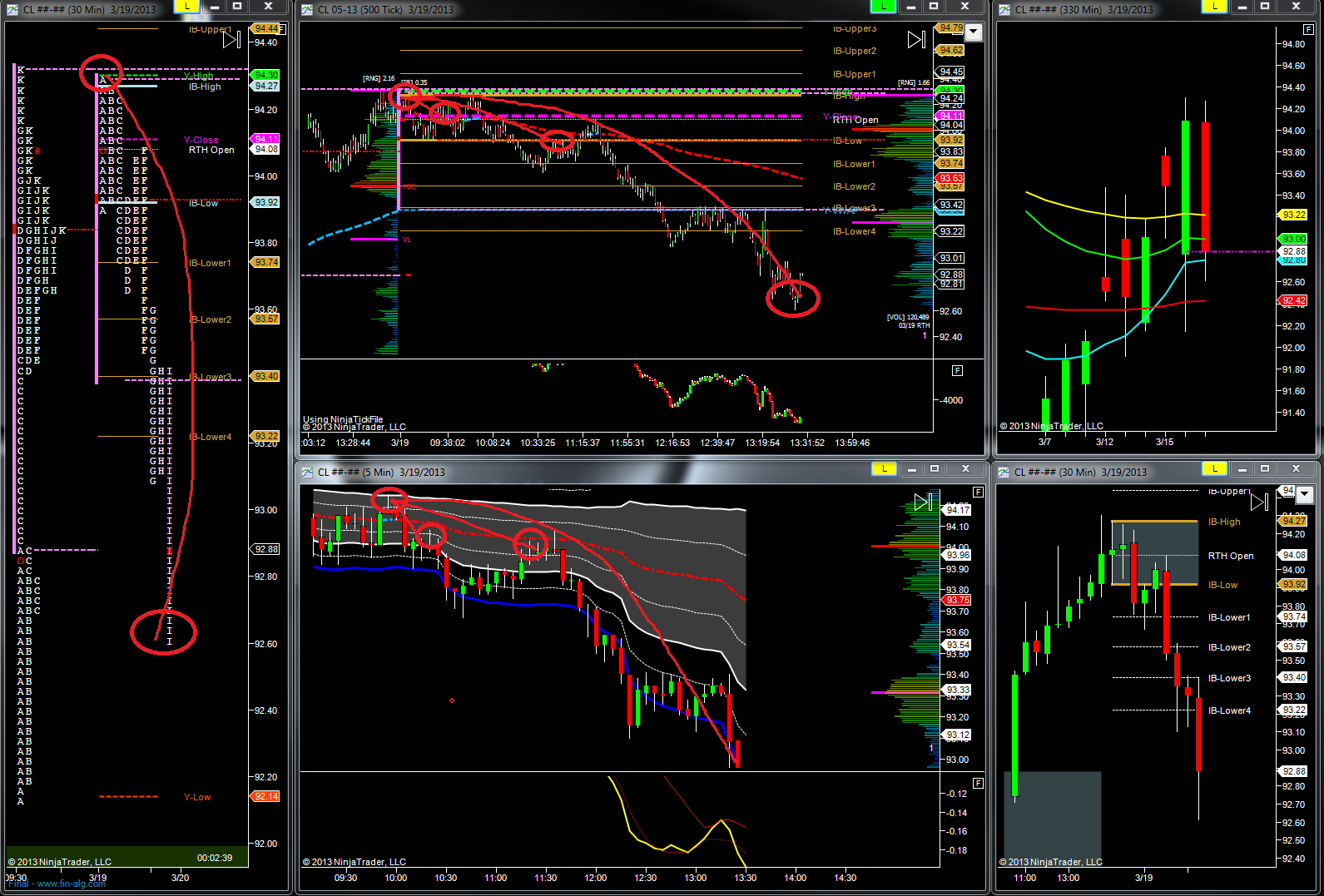Click the '3/15' date label on the 330 Min axis
Screen dimensions: 1324x896
(x=1164, y=442)
